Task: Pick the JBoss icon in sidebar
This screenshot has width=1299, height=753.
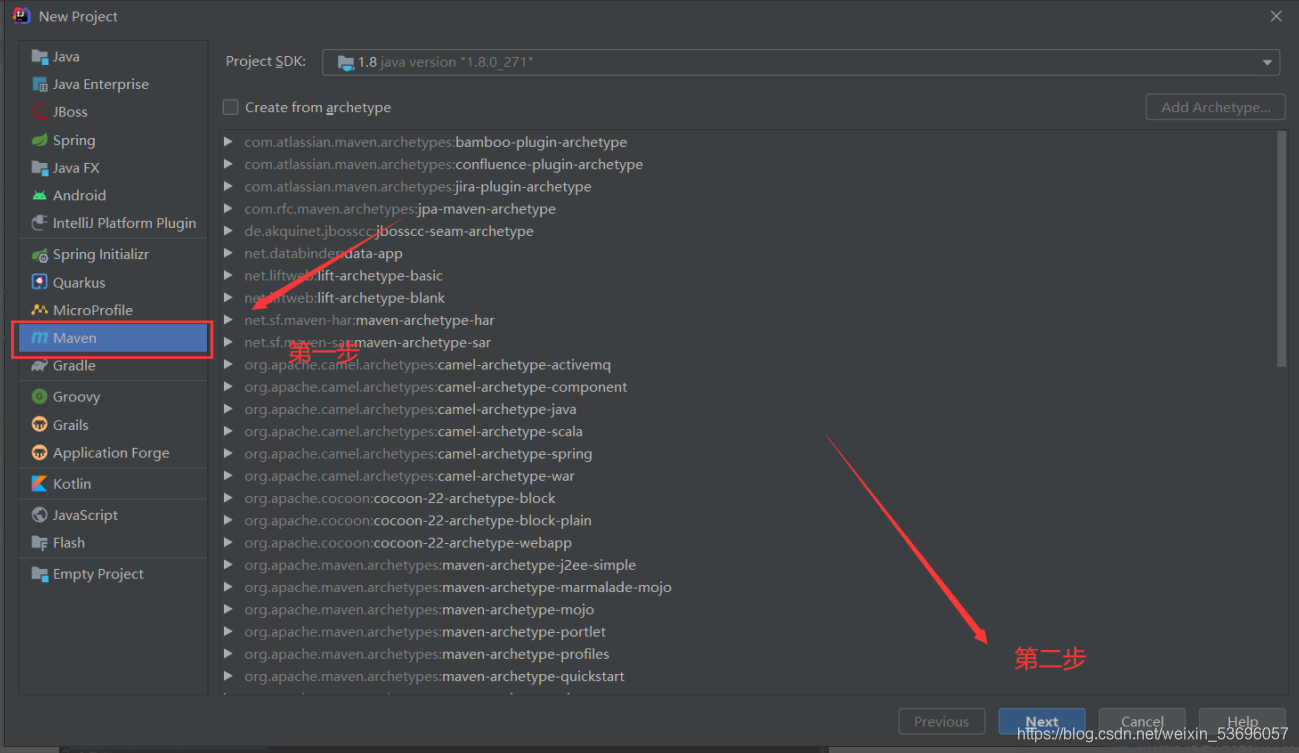Action: pos(40,112)
